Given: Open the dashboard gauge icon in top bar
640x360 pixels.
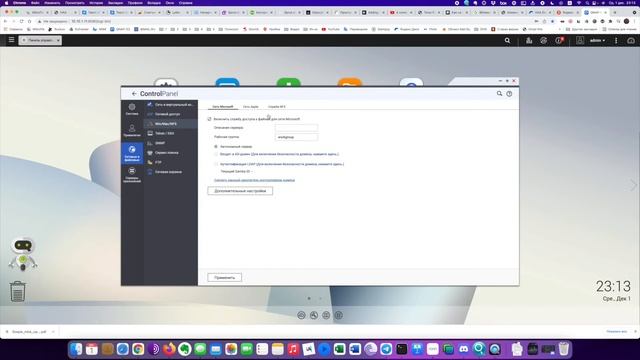Looking at the screenshot, I should 631,40.
